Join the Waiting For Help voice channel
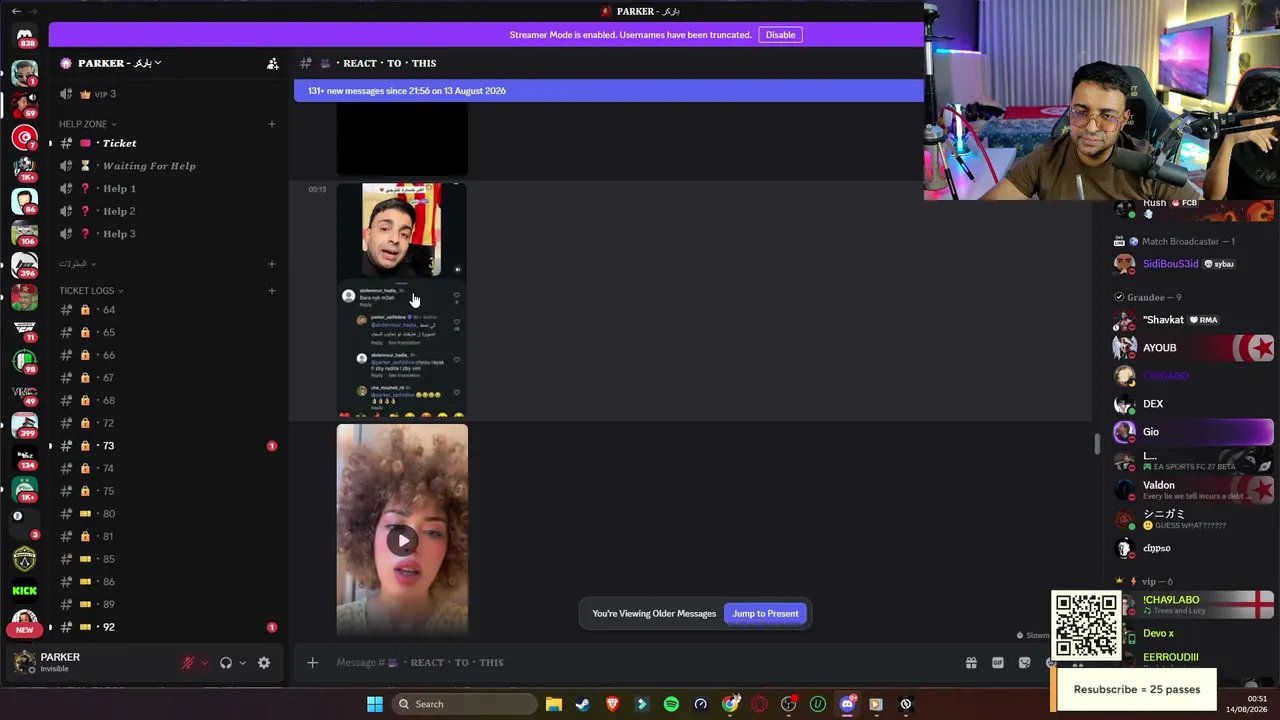Viewport: 1280px width, 720px height. tap(168, 166)
